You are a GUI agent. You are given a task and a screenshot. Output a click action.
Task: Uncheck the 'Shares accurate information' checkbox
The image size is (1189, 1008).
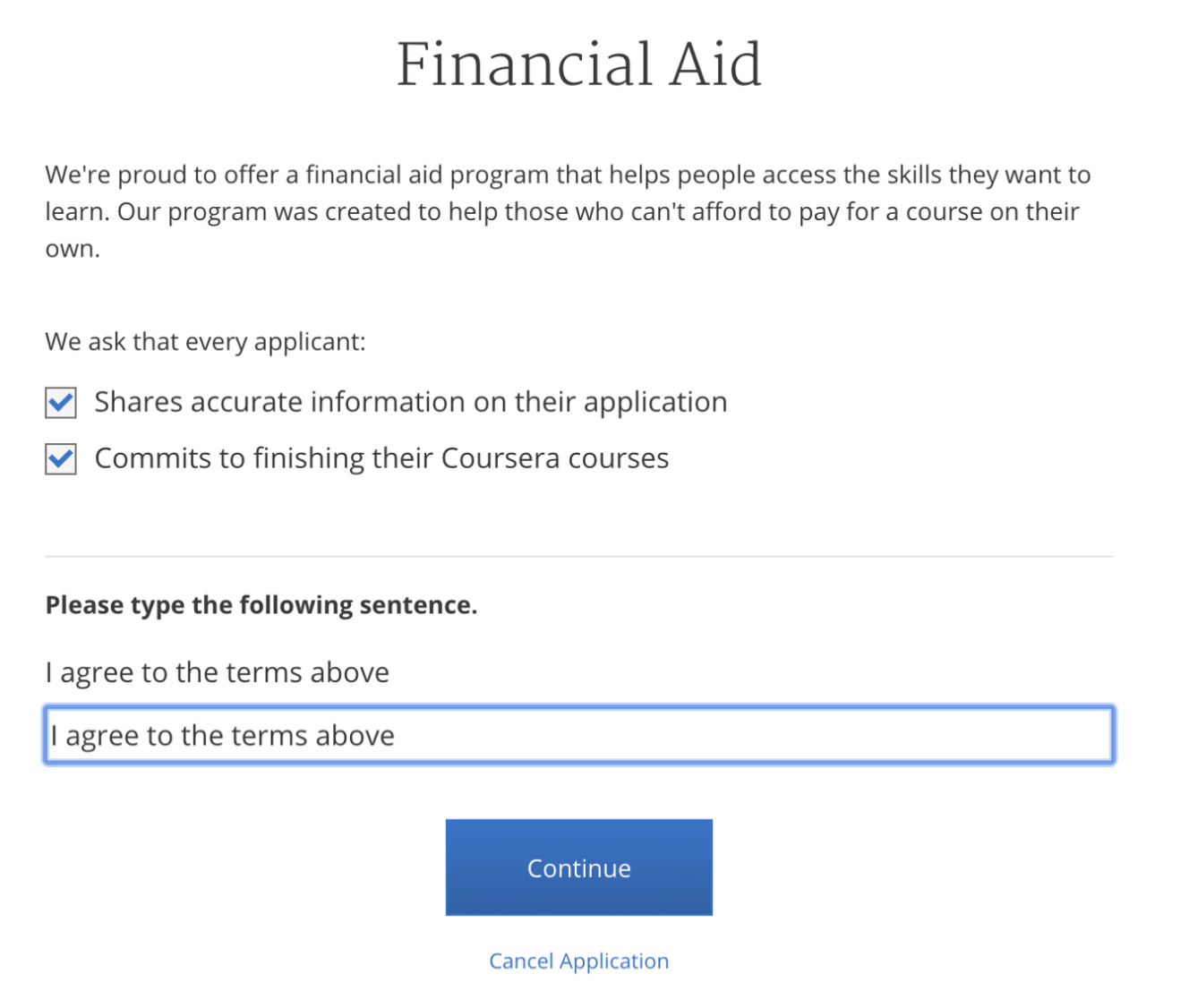61,403
